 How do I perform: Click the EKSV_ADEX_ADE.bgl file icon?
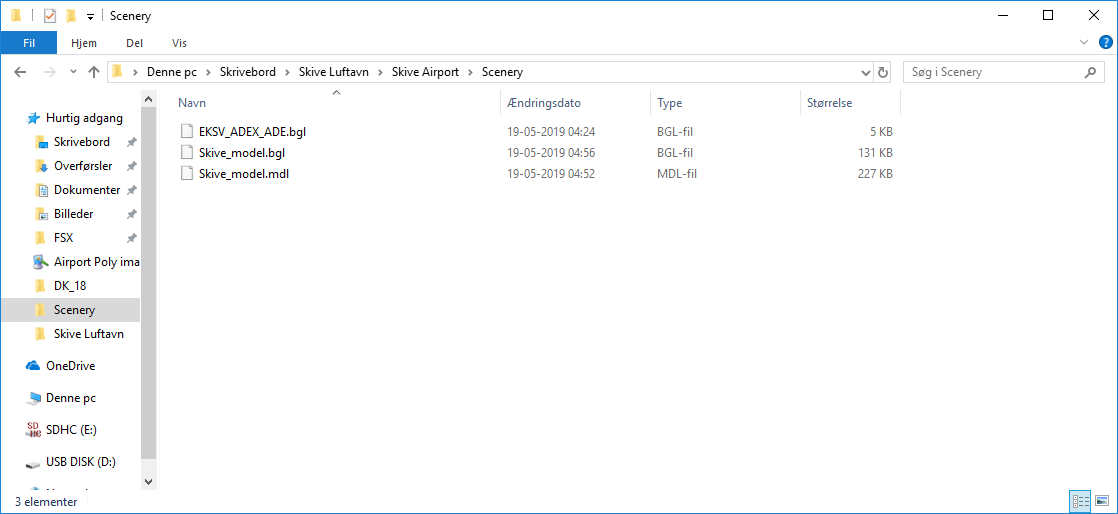187,132
